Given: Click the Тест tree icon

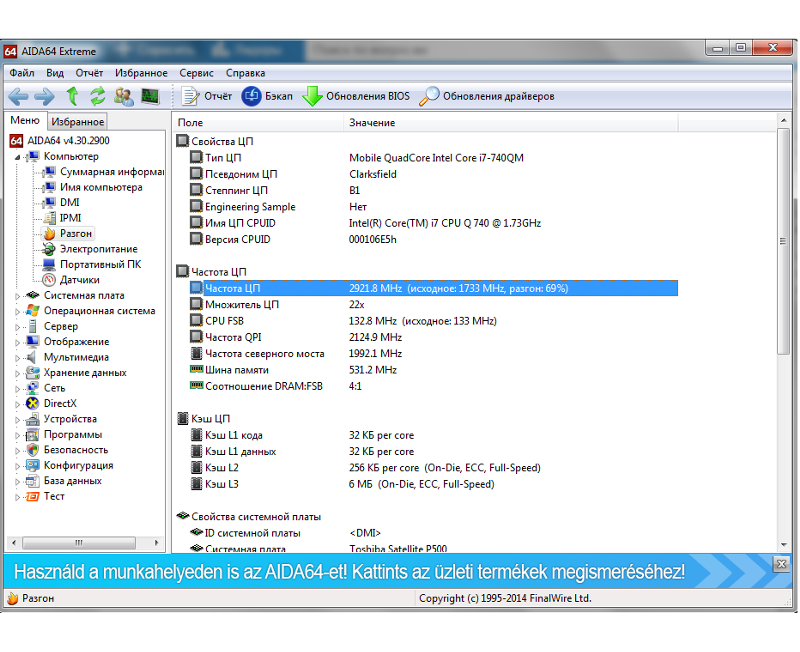Looking at the screenshot, I should tap(33, 496).
